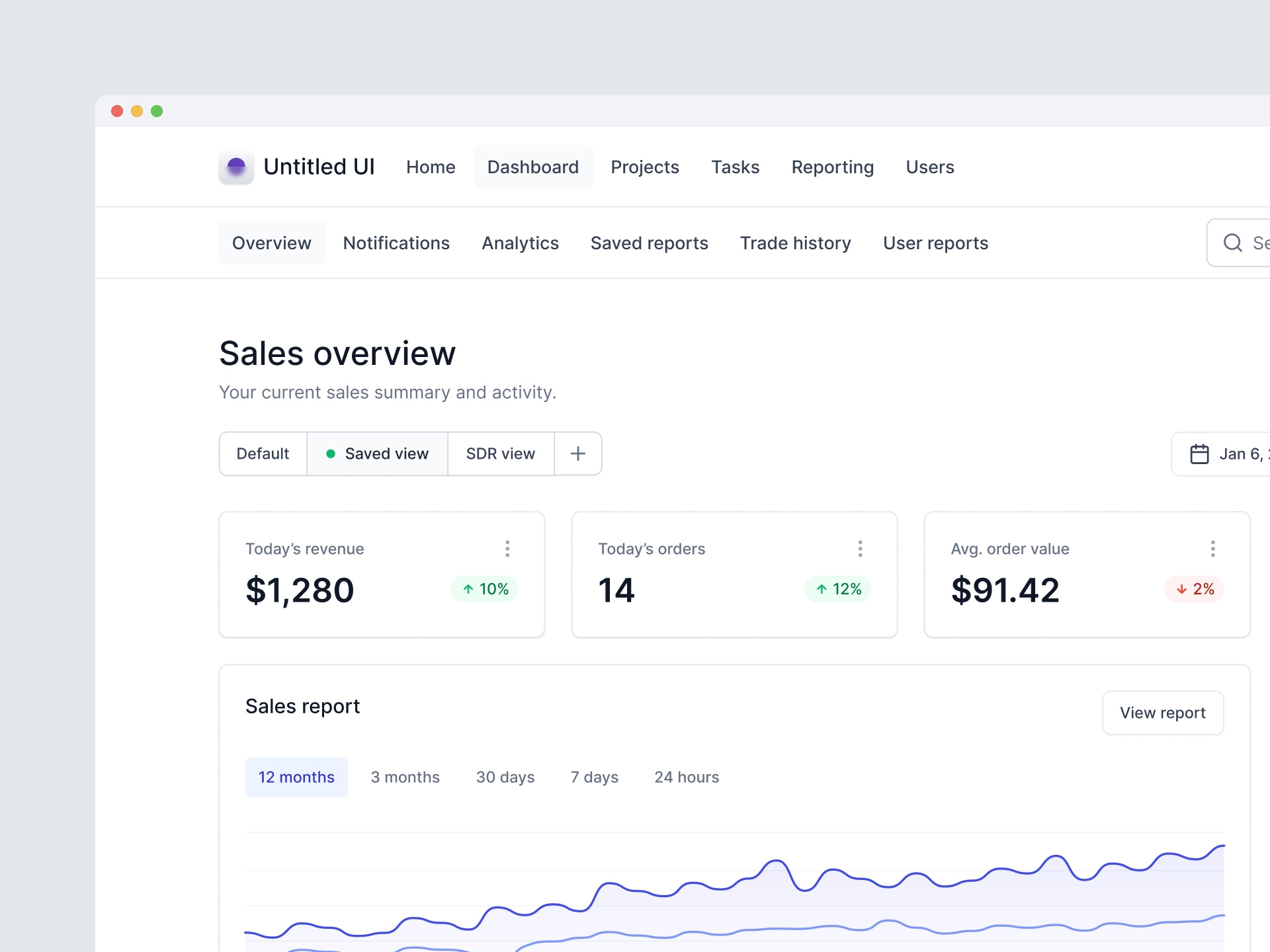Open Saved reports section
The image size is (1270, 952).
pos(649,243)
